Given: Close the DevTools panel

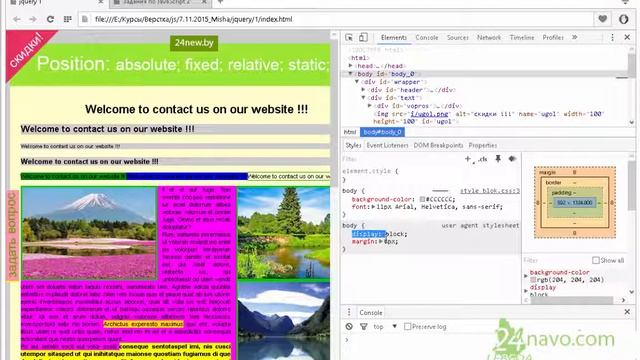Looking at the screenshot, I should 627,38.
